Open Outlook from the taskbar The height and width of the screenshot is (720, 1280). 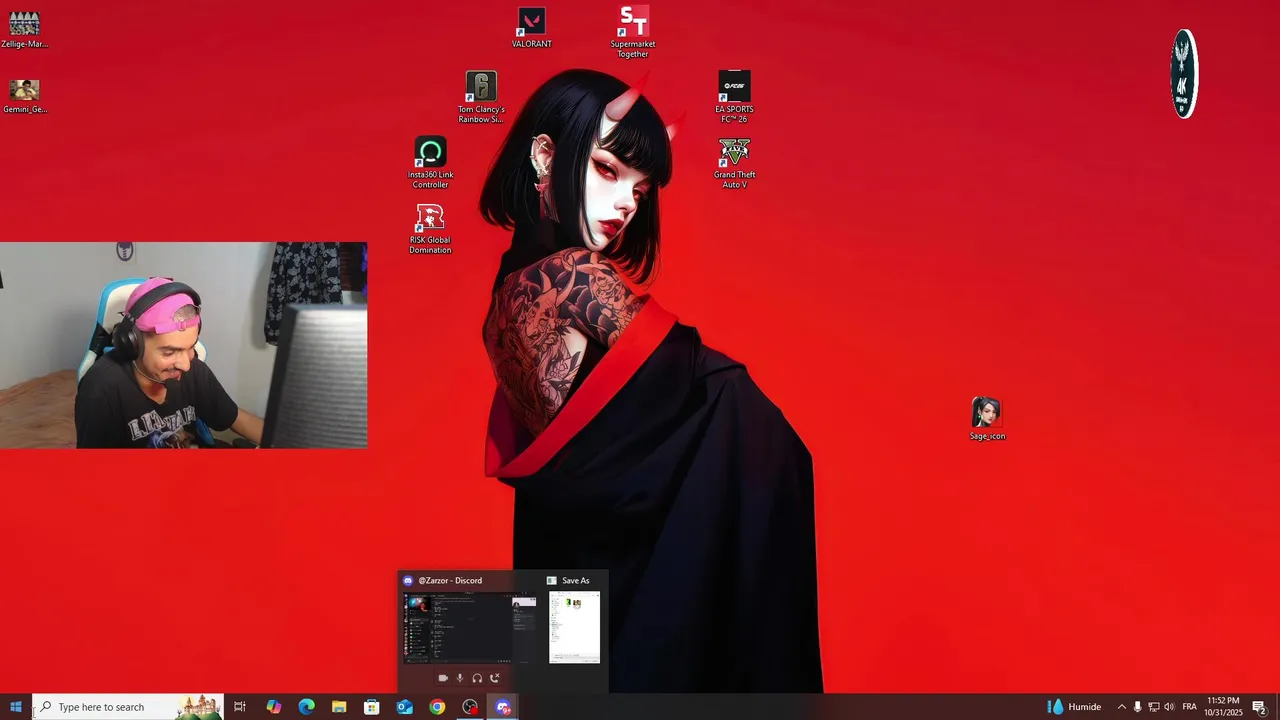point(404,707)
